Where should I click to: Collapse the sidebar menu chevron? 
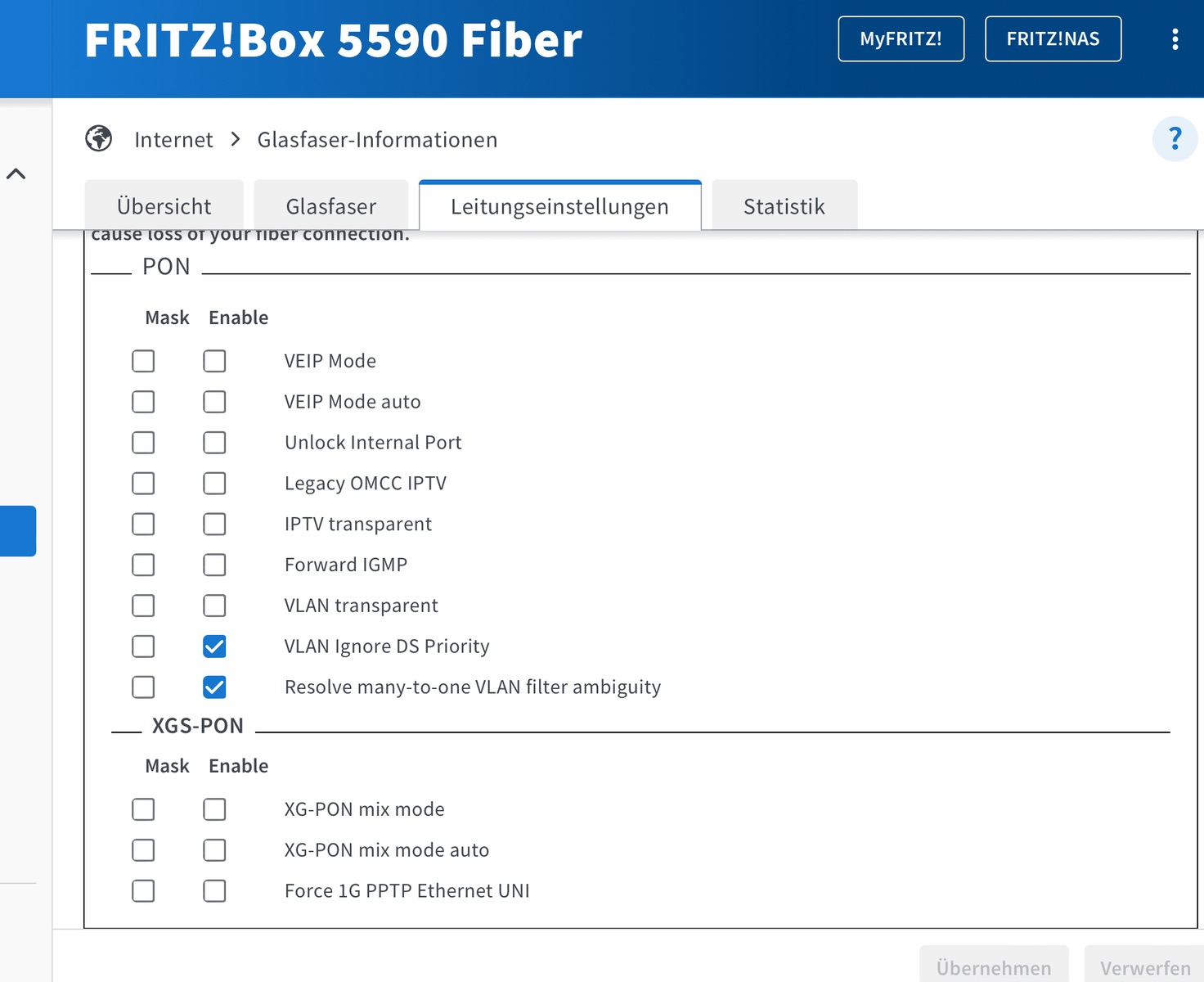point(16,173)
